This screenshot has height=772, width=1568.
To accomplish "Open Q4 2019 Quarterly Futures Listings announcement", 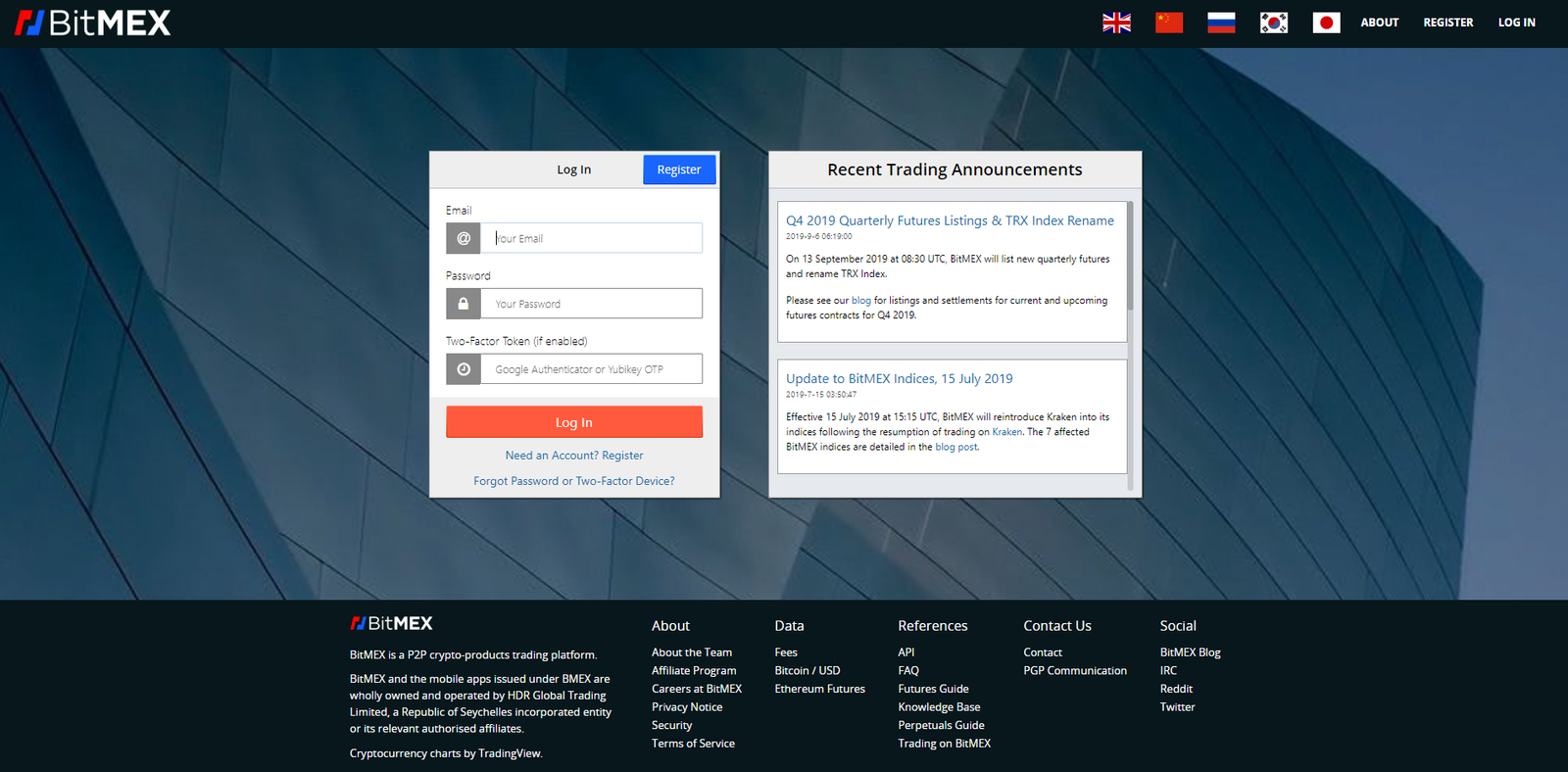I will (x=950, y=220).
